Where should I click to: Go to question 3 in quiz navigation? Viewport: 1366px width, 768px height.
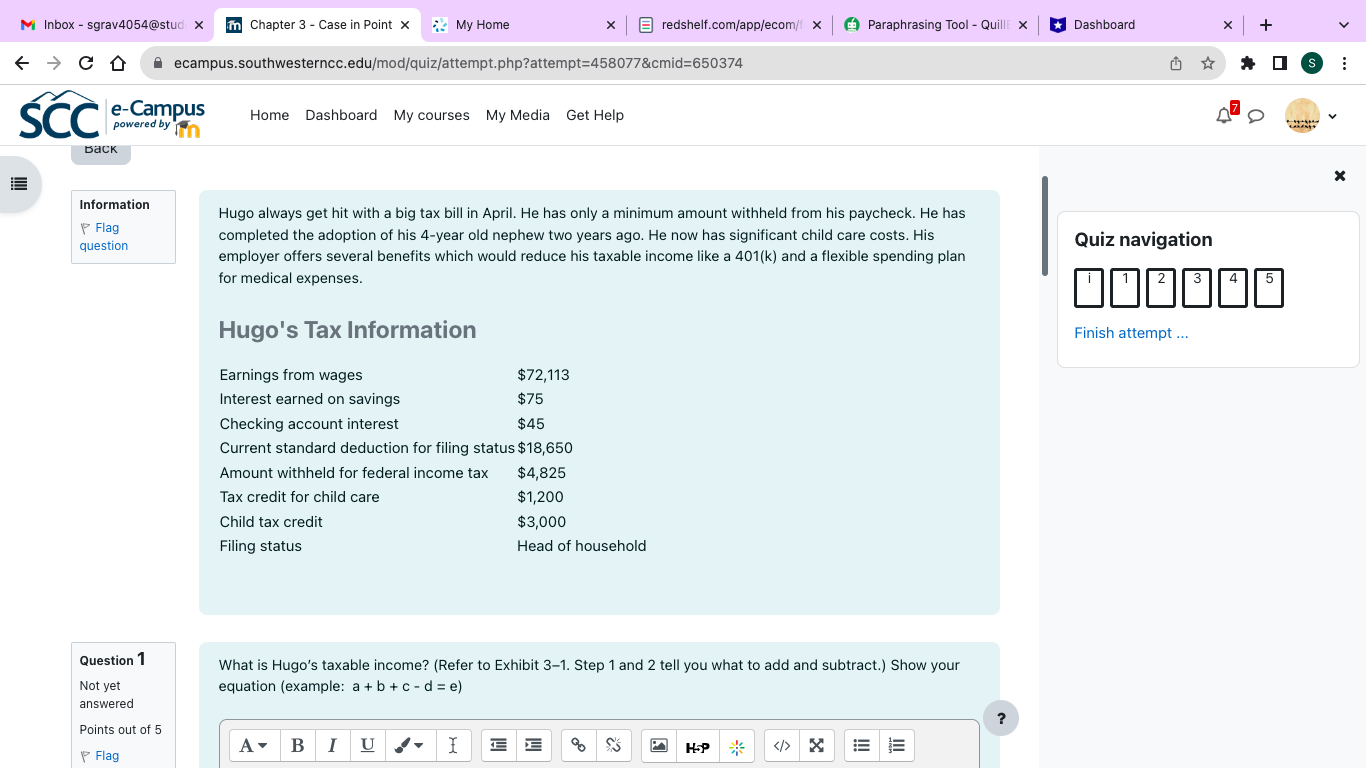pyautogui.click(x=1197, y=288)
